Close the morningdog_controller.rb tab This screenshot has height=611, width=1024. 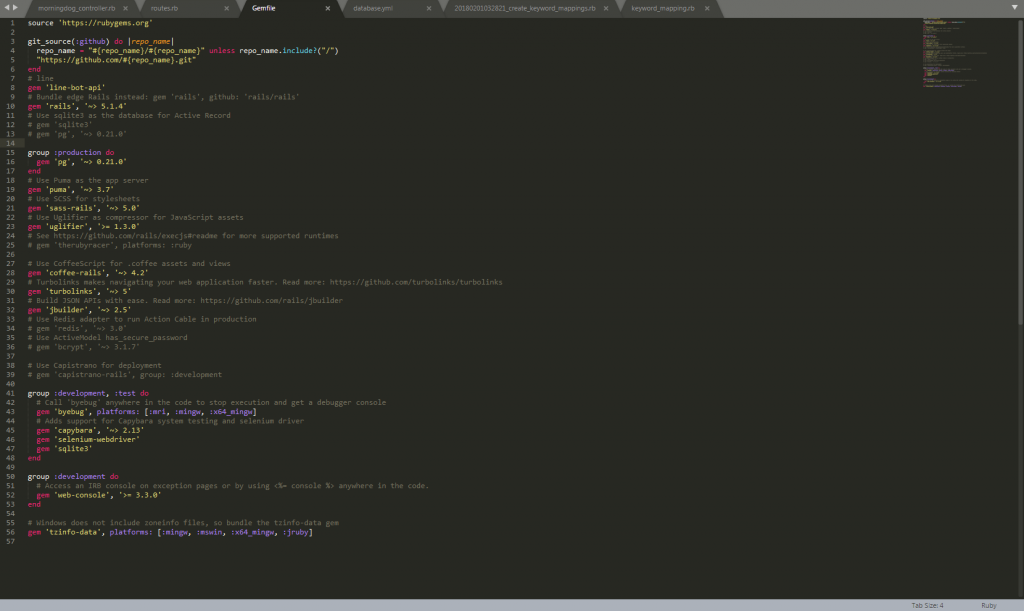pyautogui.click(x=125, y=8)
